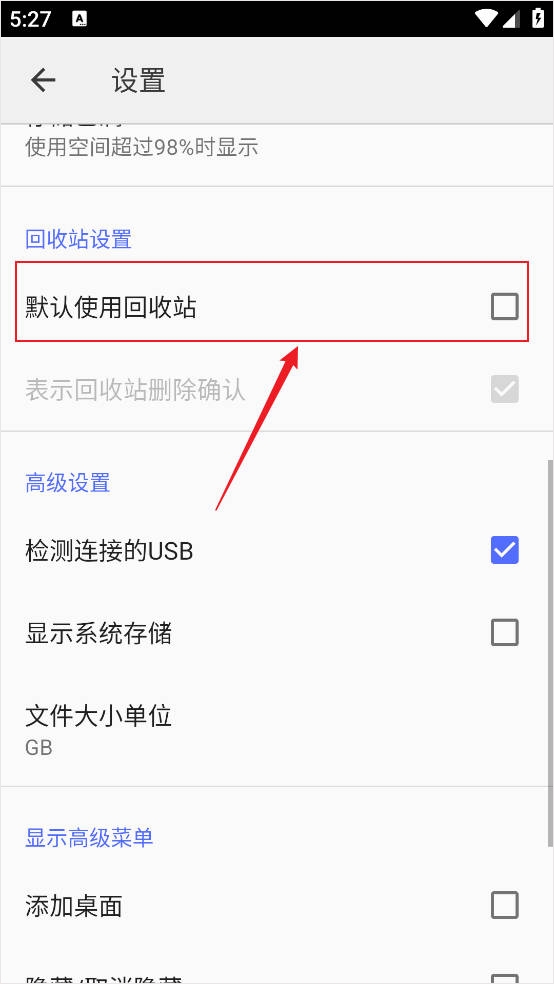Enable 默认使用回收站 checkbox

pyautogui.click(x=504, y=307)
